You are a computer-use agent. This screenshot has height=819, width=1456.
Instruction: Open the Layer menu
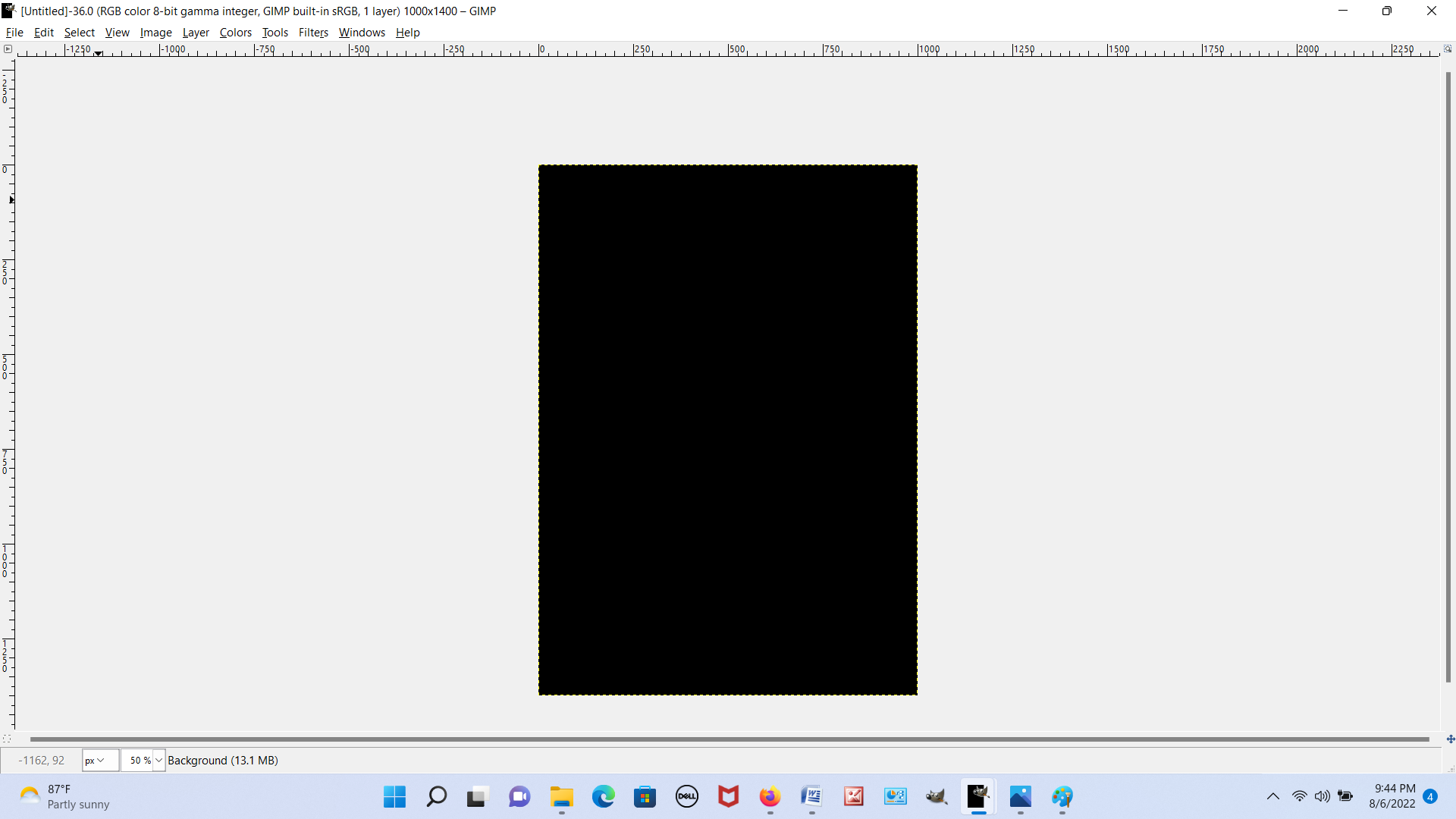coord(196,33)
